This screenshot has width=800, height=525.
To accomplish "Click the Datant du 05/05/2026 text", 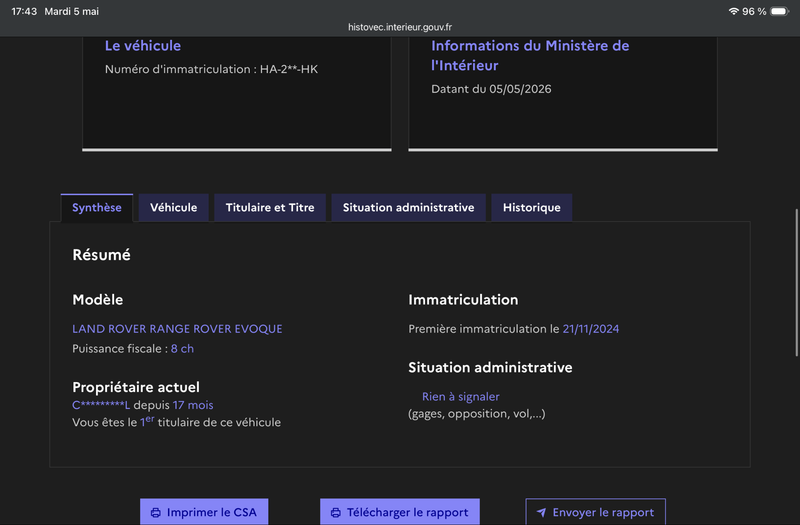I will (491, 89).
